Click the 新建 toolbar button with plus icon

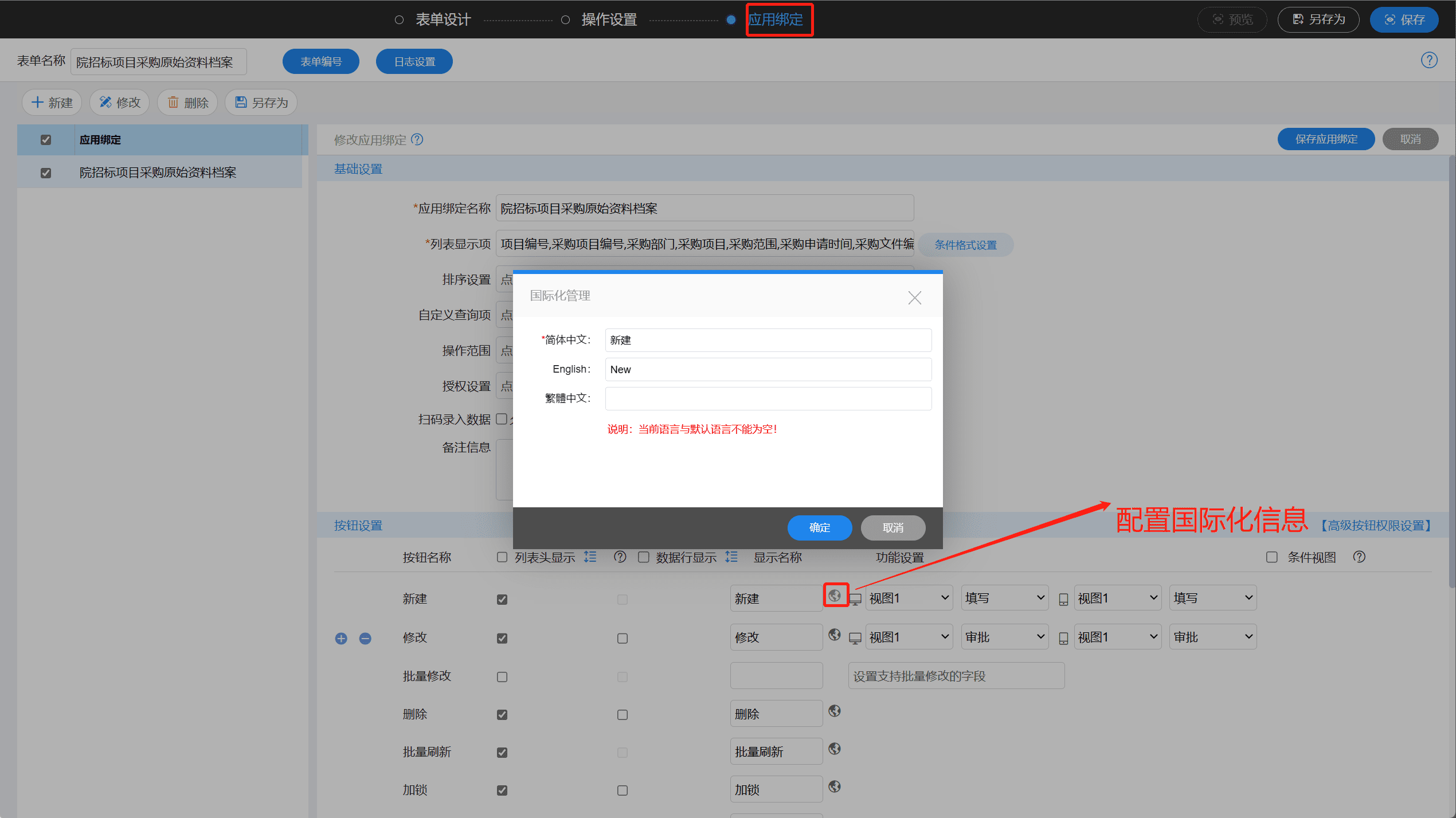click(x=52, y=103)
